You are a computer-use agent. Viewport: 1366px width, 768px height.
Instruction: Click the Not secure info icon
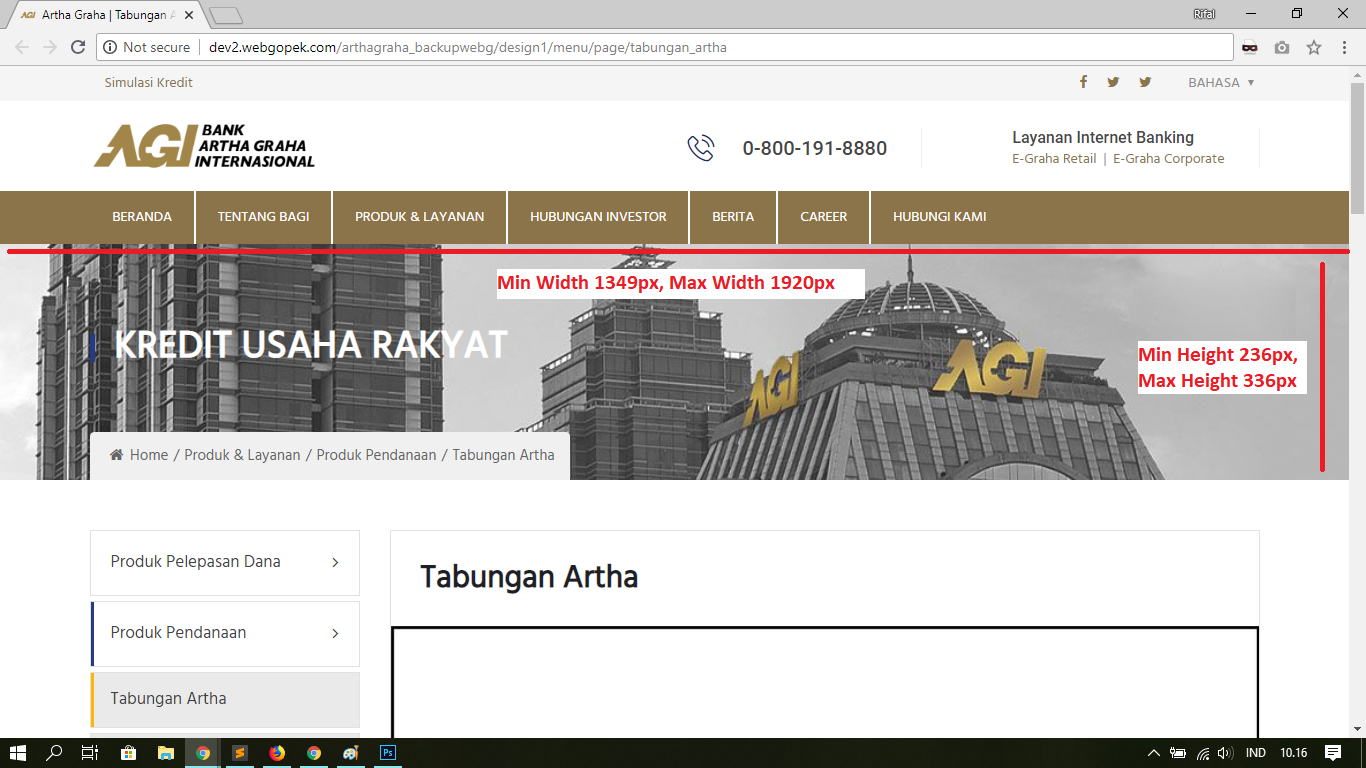point(110,47)
